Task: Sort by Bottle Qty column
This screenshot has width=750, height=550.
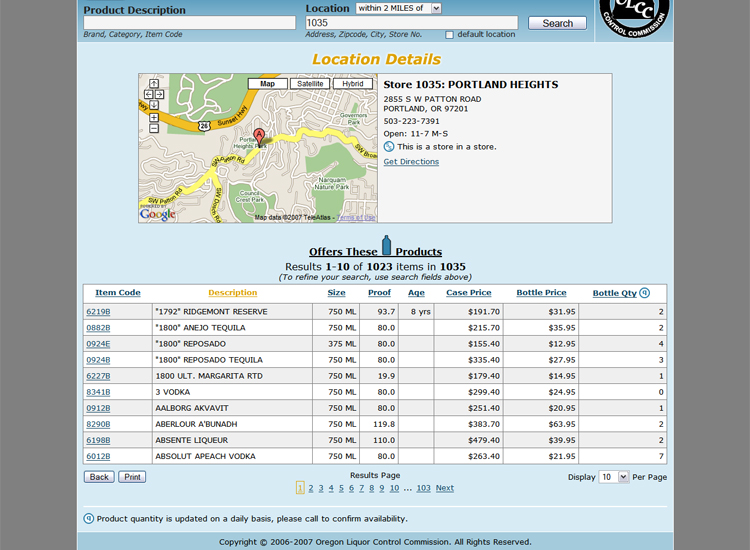Action: tap(615, 293)
